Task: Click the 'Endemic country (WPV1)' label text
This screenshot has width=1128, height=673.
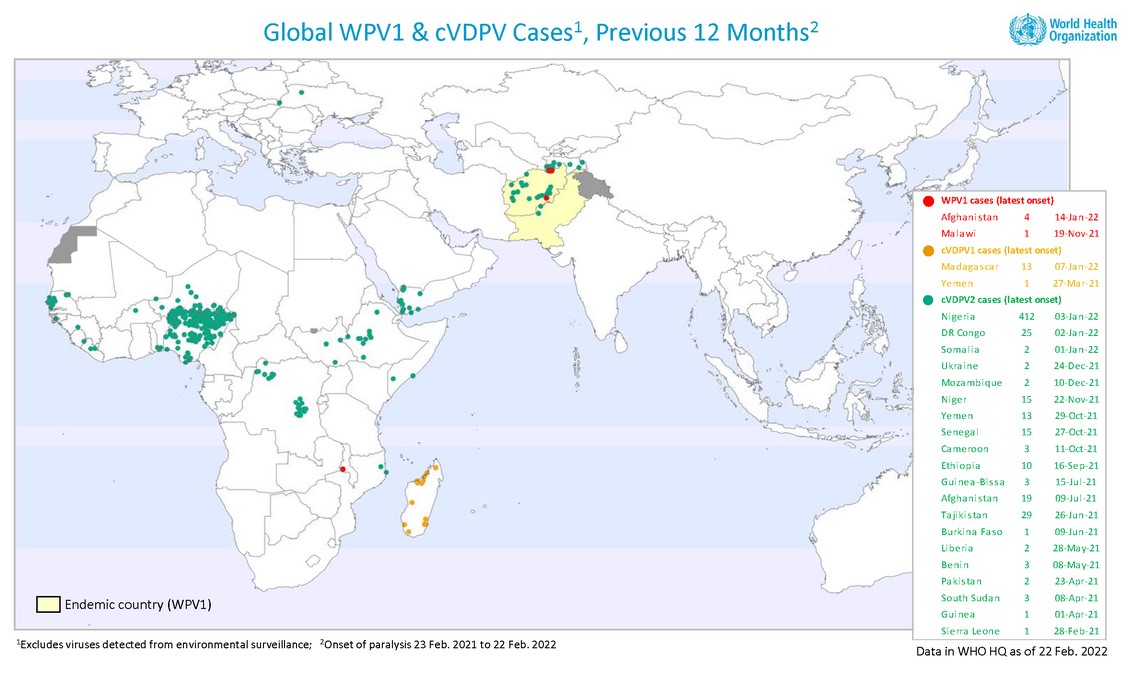Action: (138, 606)
